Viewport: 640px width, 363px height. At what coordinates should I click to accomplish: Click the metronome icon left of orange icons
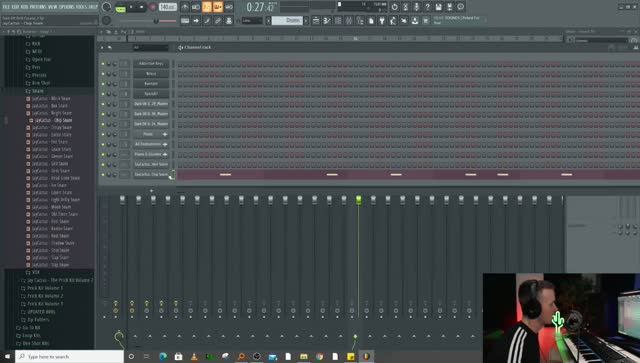(185, 7)
